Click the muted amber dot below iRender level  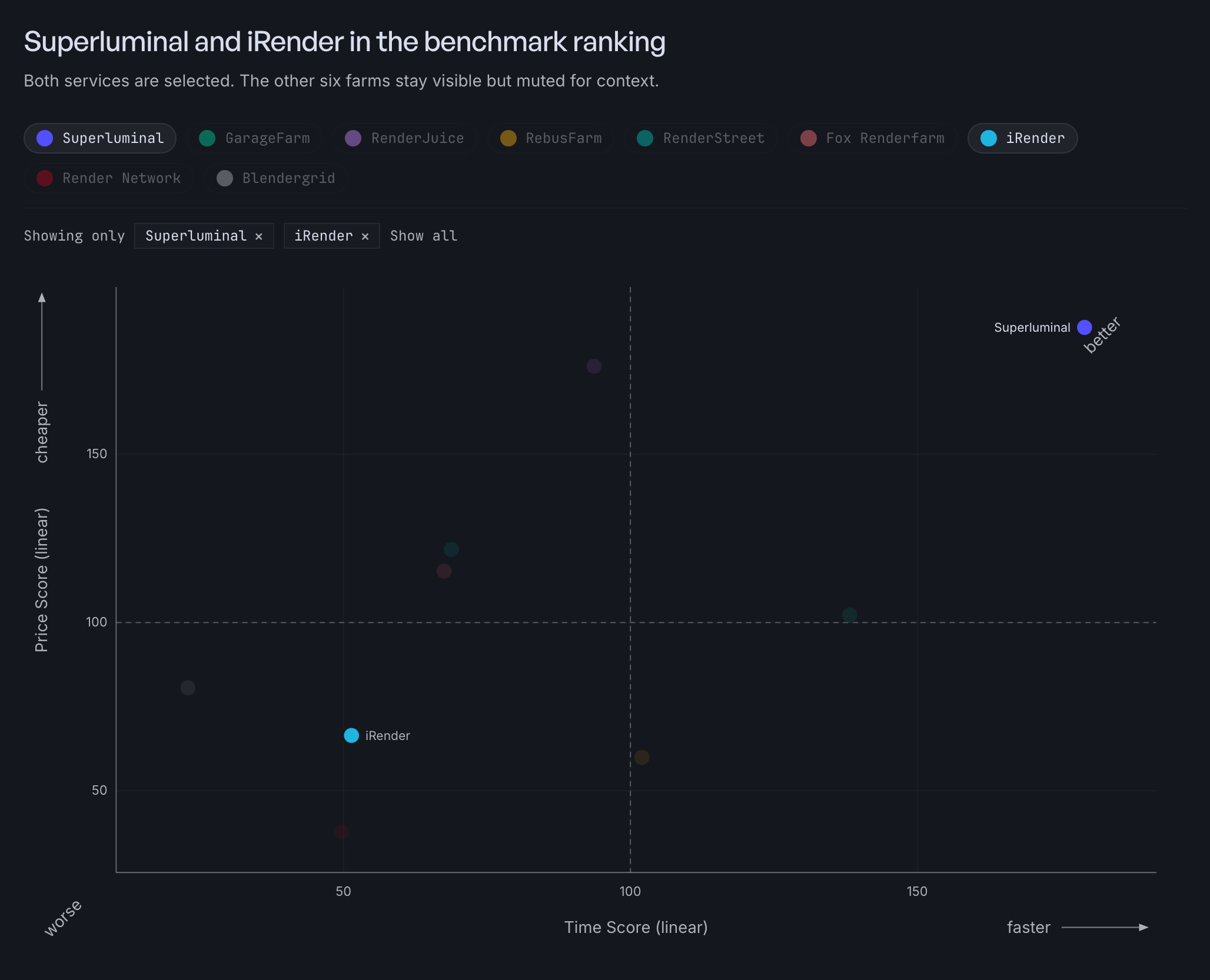tap(642, 757)
